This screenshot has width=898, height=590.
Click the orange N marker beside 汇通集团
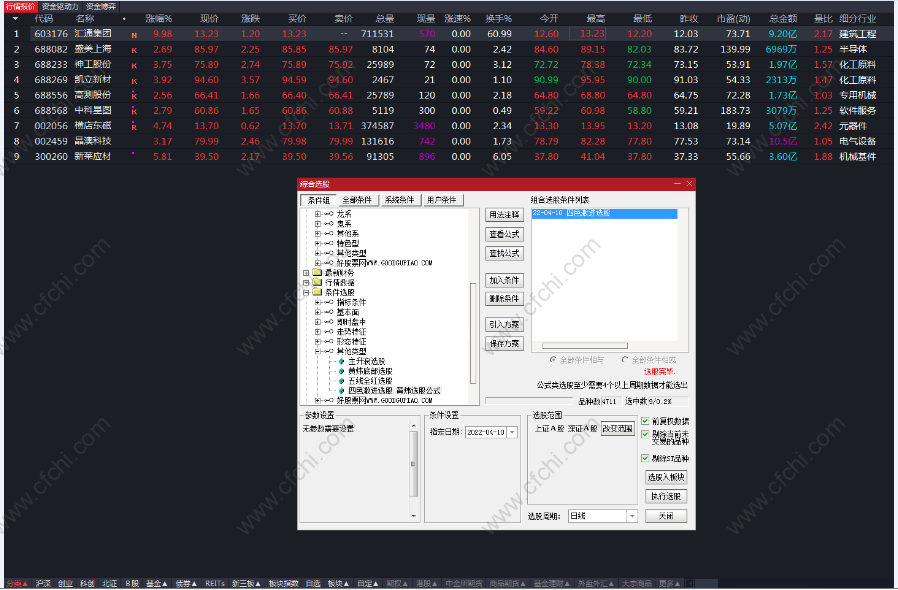click(134, 35)
